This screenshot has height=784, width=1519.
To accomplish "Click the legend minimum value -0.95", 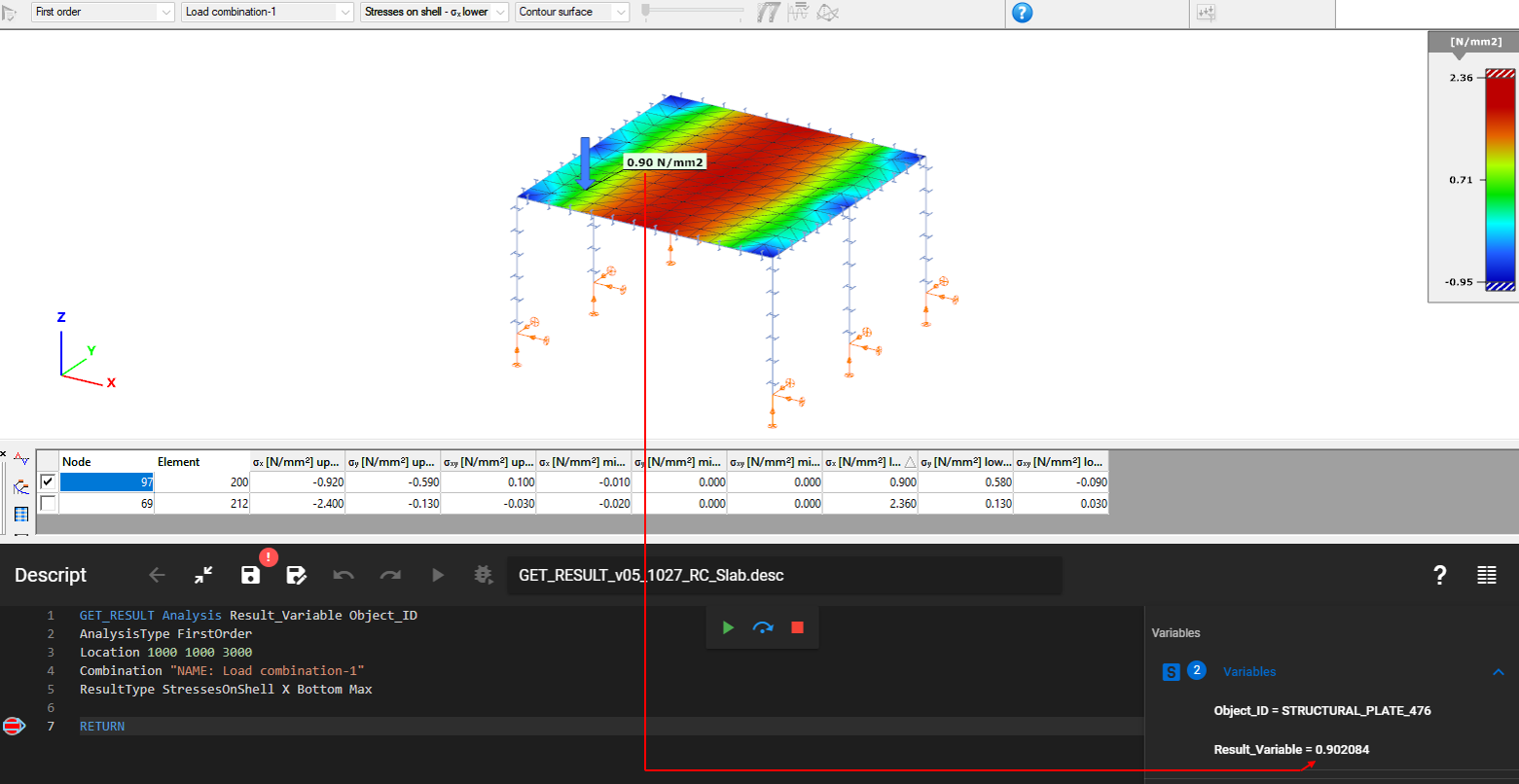I will [1459, 282].
